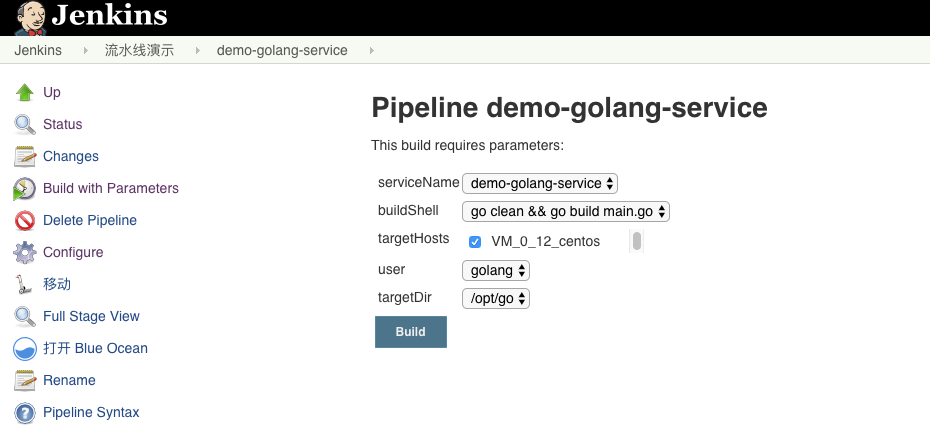Click the Rename link in sidebar
Viewport: 930px width, 431px height.
pyautogui.click(x=69, y=381)
